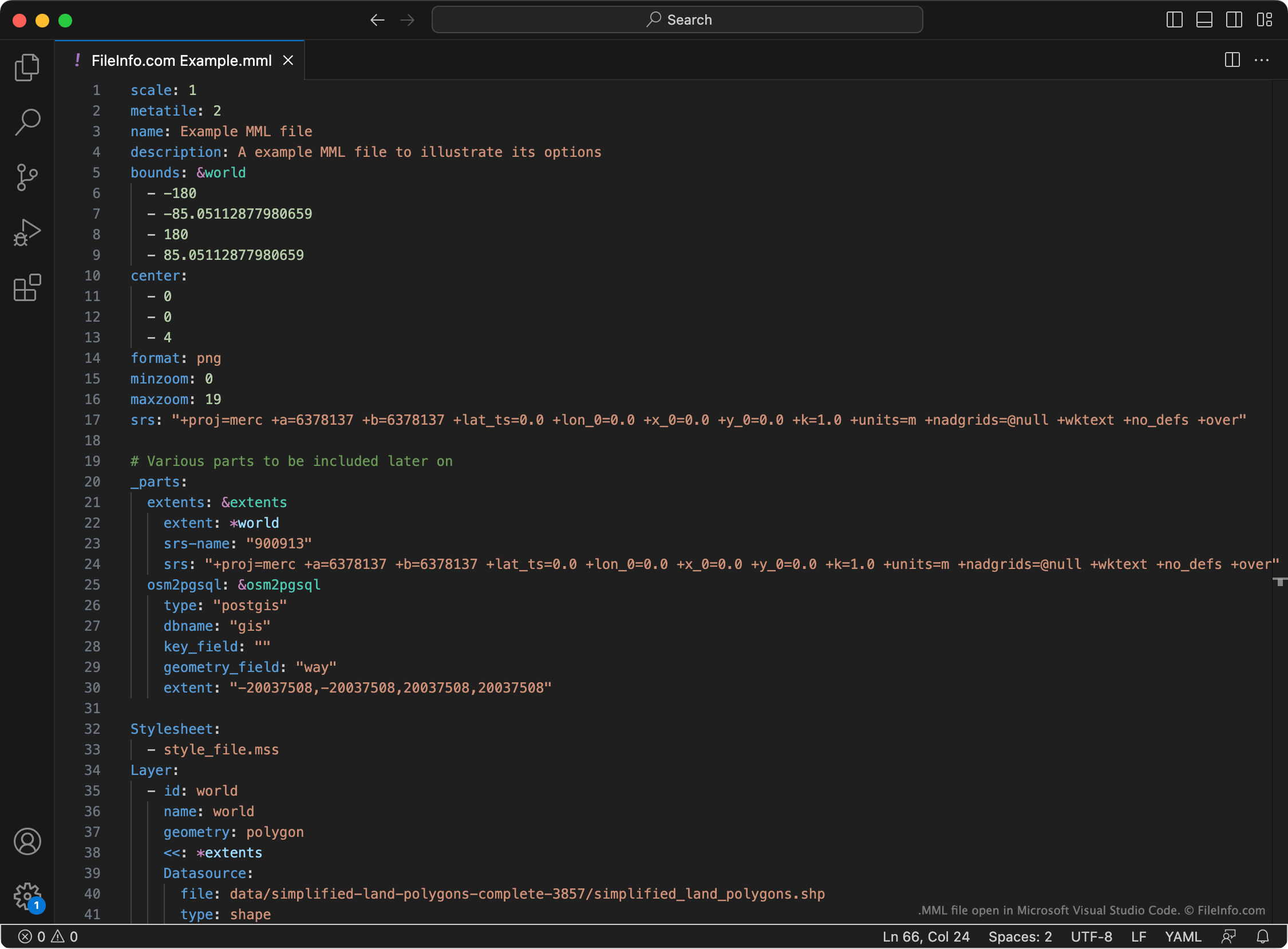The image size is (1288, 949).
Task: Open the editor More Actions ellipsis
Action: pyautogui.click(x=1262, y=60)
